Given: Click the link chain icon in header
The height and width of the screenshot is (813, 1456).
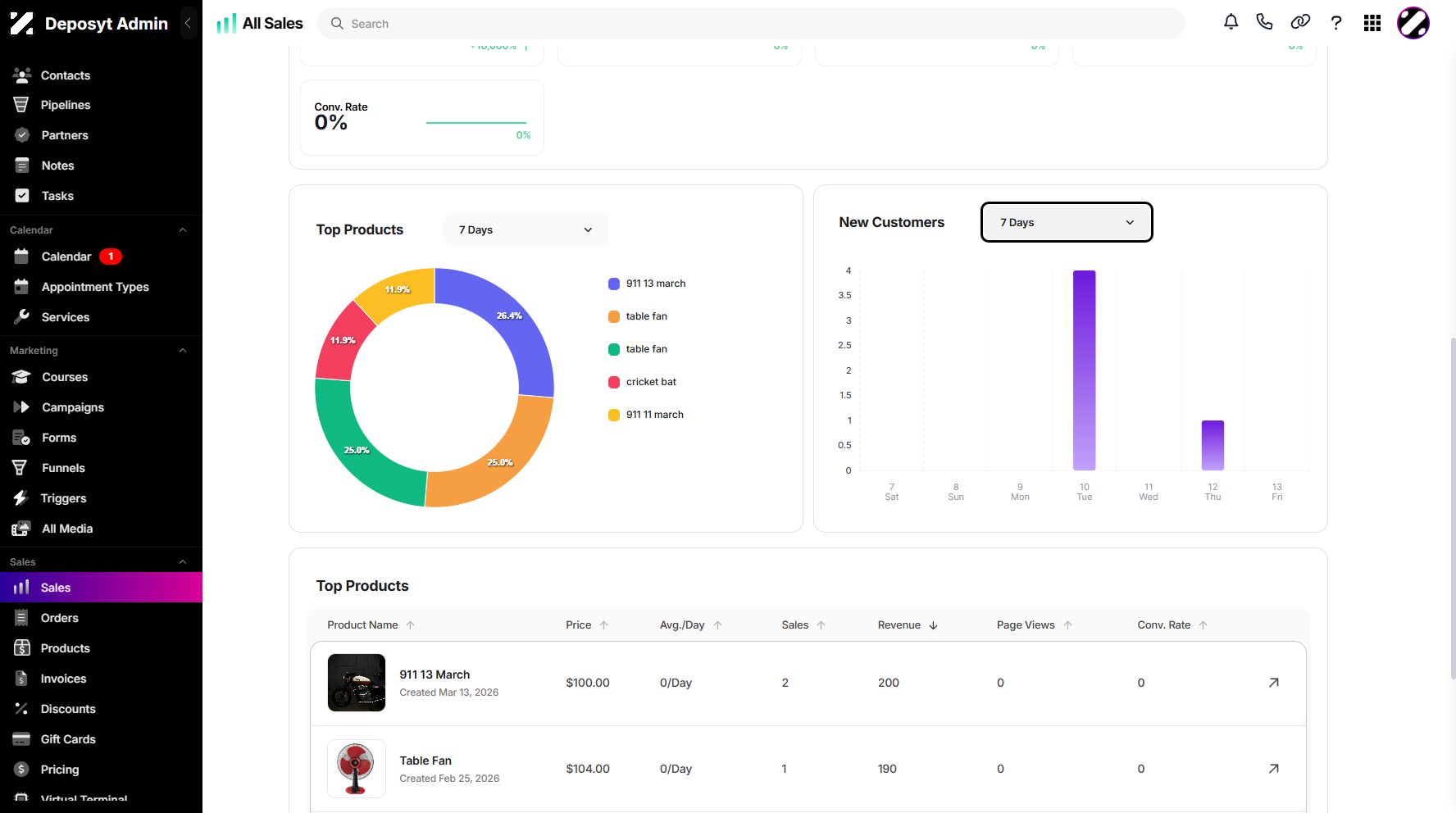Looking at the screenshot, I should click(x=1300, y=22).
